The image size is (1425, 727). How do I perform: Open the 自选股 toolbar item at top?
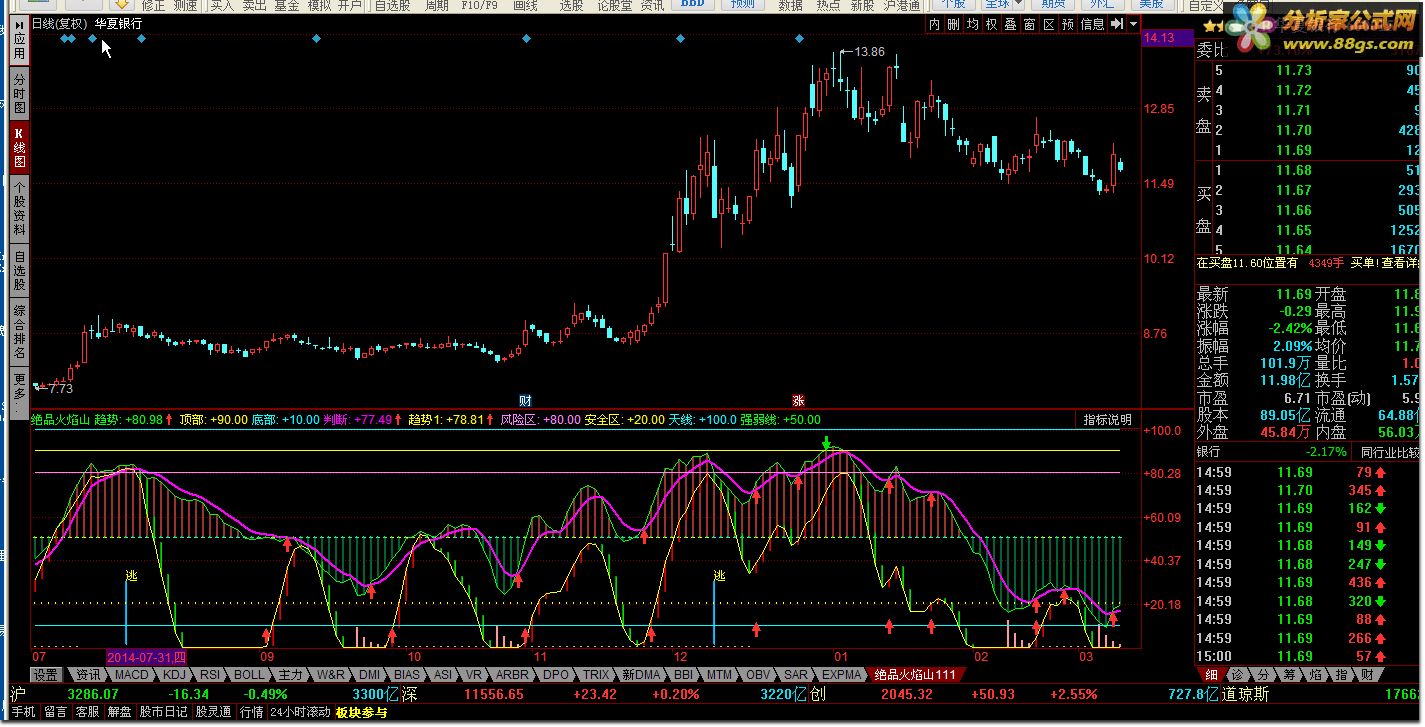point(392,5)
